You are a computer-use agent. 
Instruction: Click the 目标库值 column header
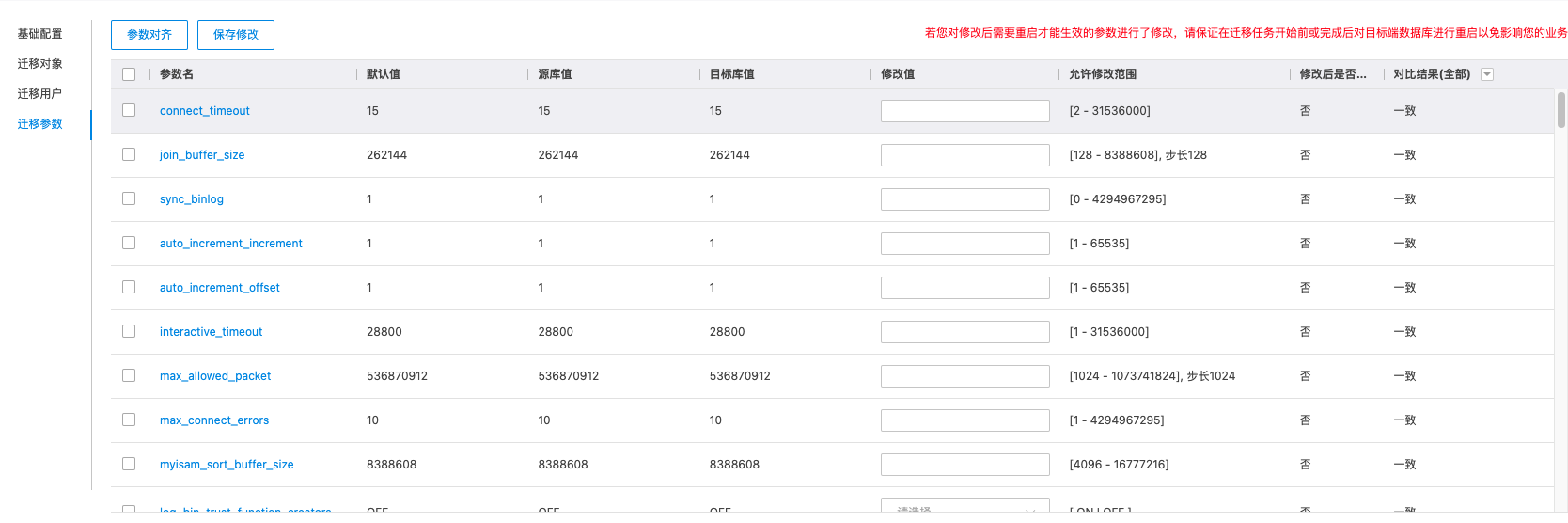point(732,74)
